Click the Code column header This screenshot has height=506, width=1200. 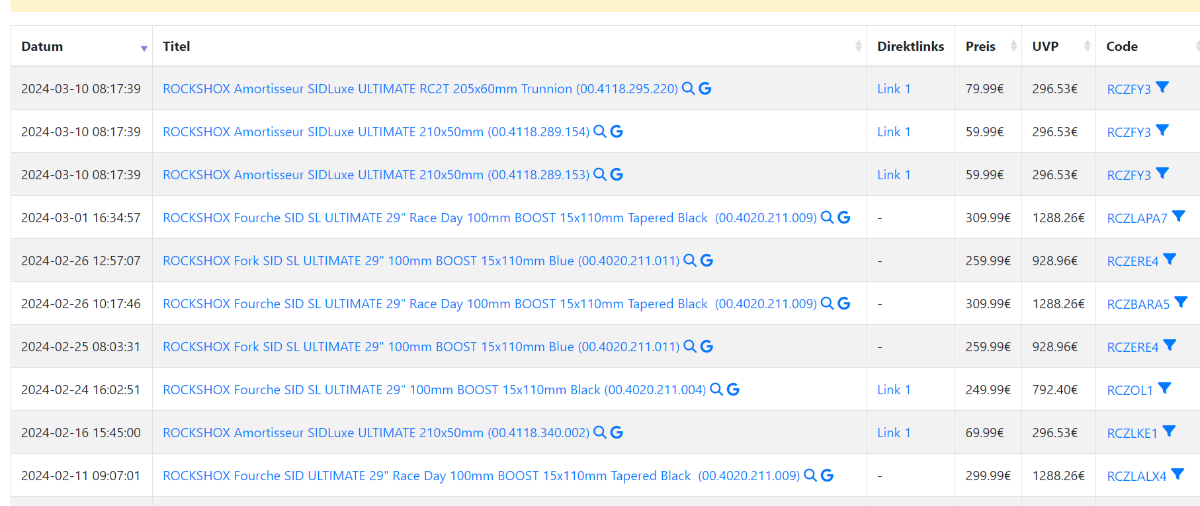pos(1122,47)
